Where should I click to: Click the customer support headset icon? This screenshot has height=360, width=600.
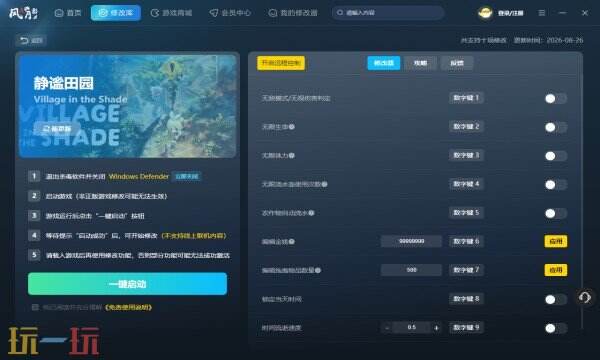[585, 297]
